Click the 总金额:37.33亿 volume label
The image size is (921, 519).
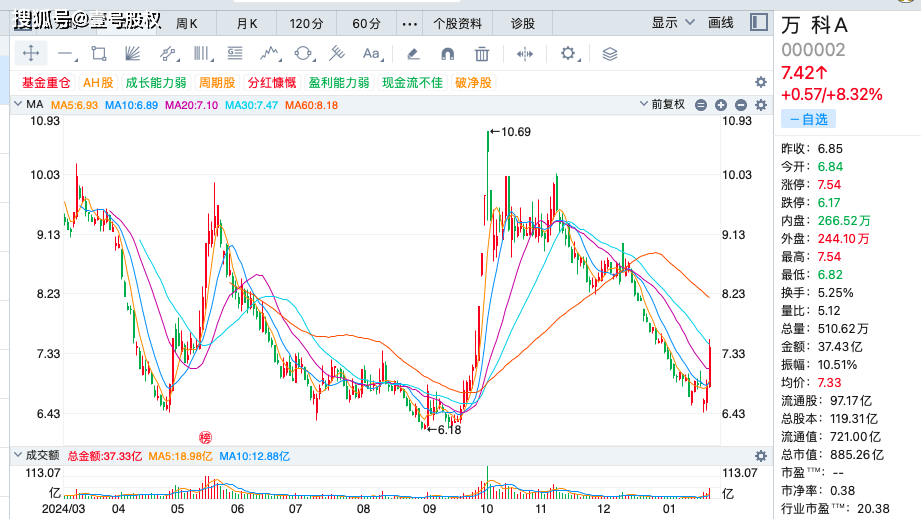click(105, 456)
